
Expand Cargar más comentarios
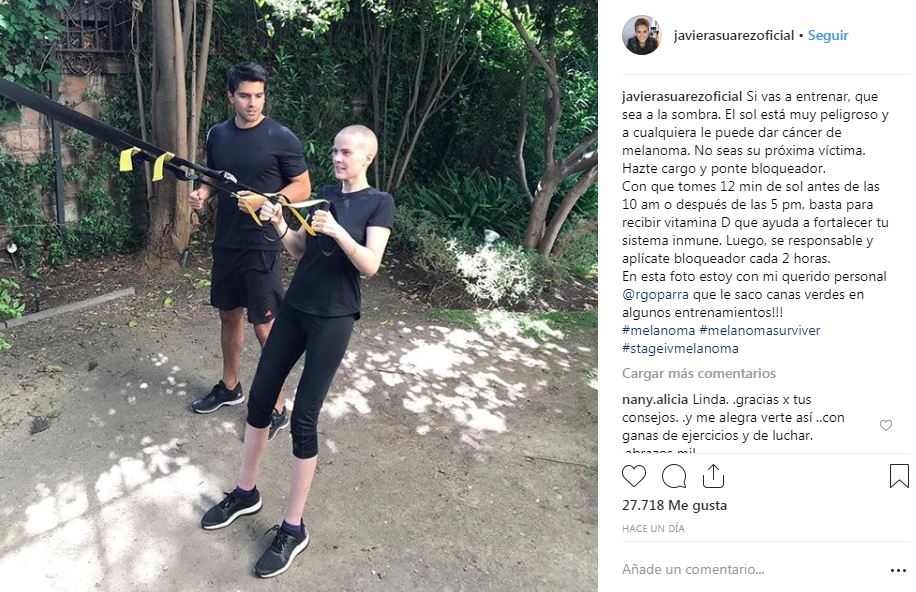coord(699,373)
